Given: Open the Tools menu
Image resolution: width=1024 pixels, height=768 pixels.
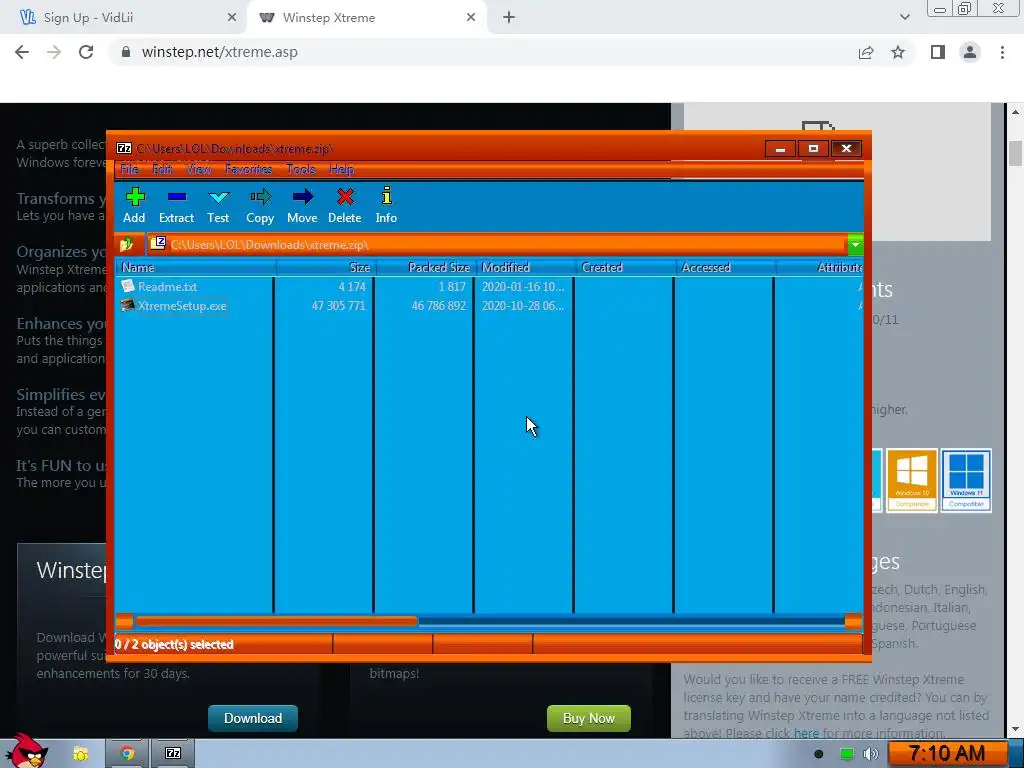Looking at the screenshot, I should coord(301,169).
